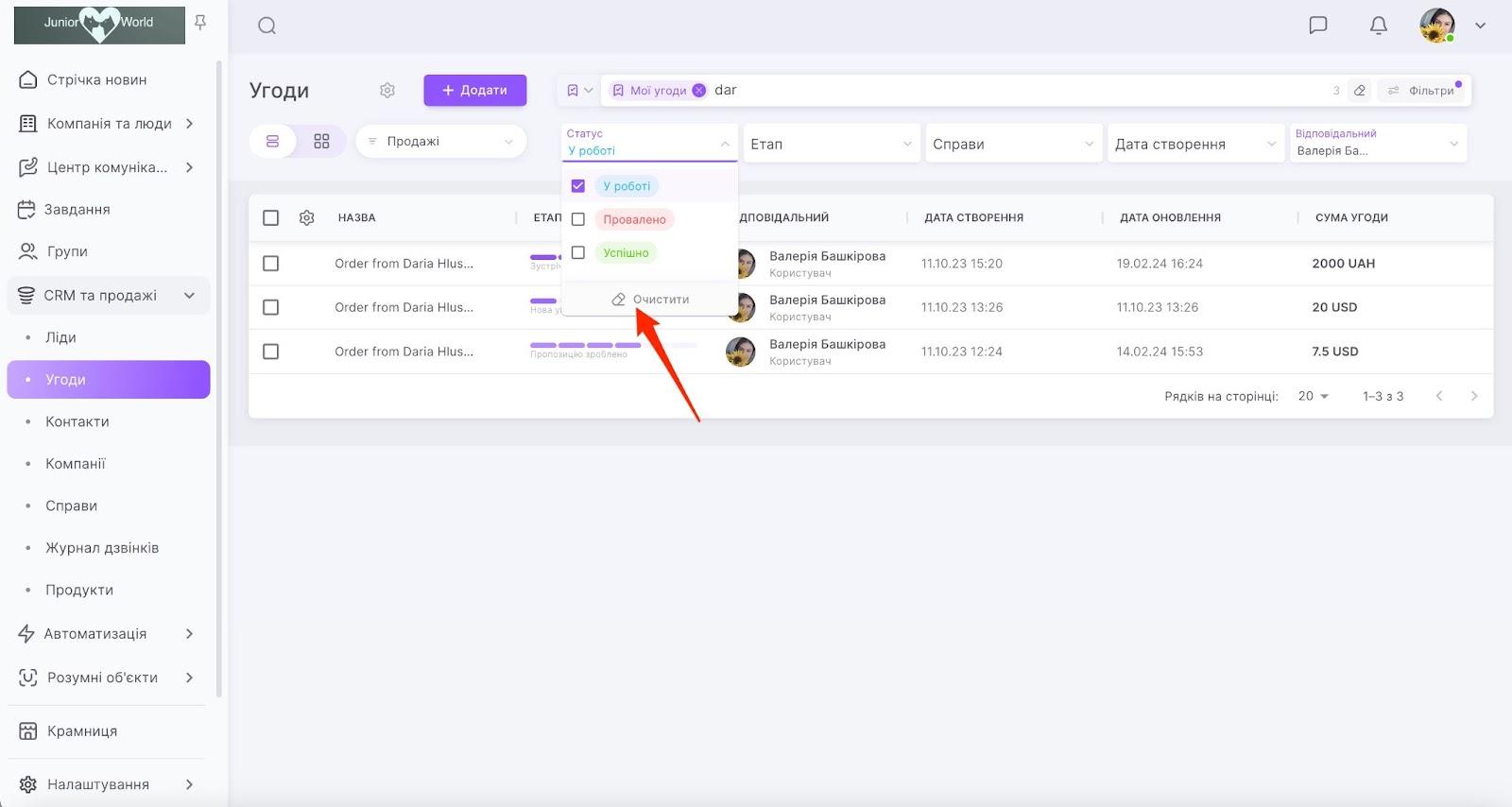Open settings gear next to Угоди title
The height and width of the screenshot is (807, 1512).
(387, 91)
